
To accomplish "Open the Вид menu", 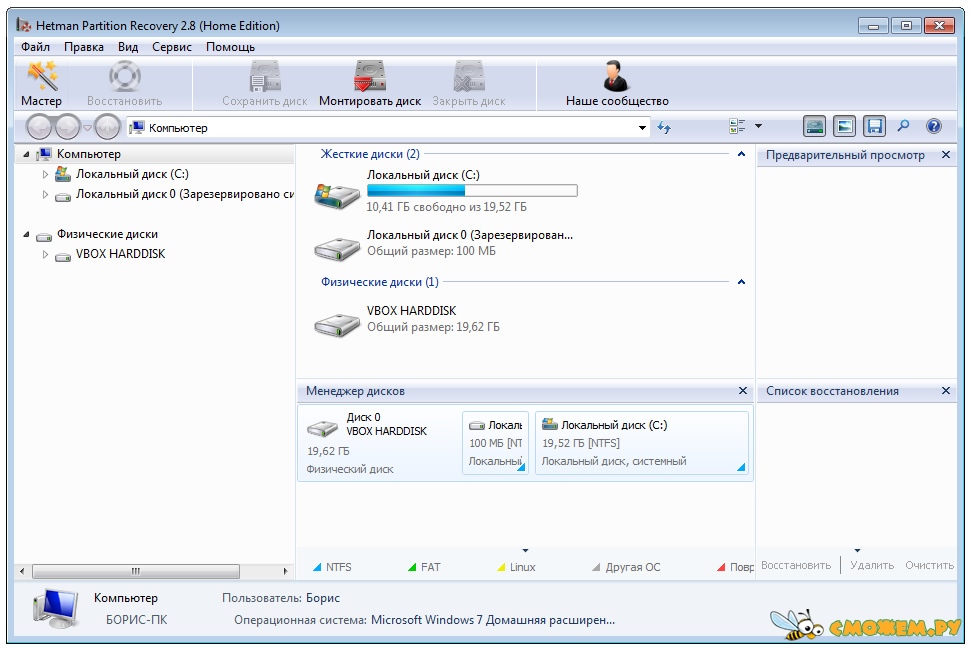I will tap(128, 47).
